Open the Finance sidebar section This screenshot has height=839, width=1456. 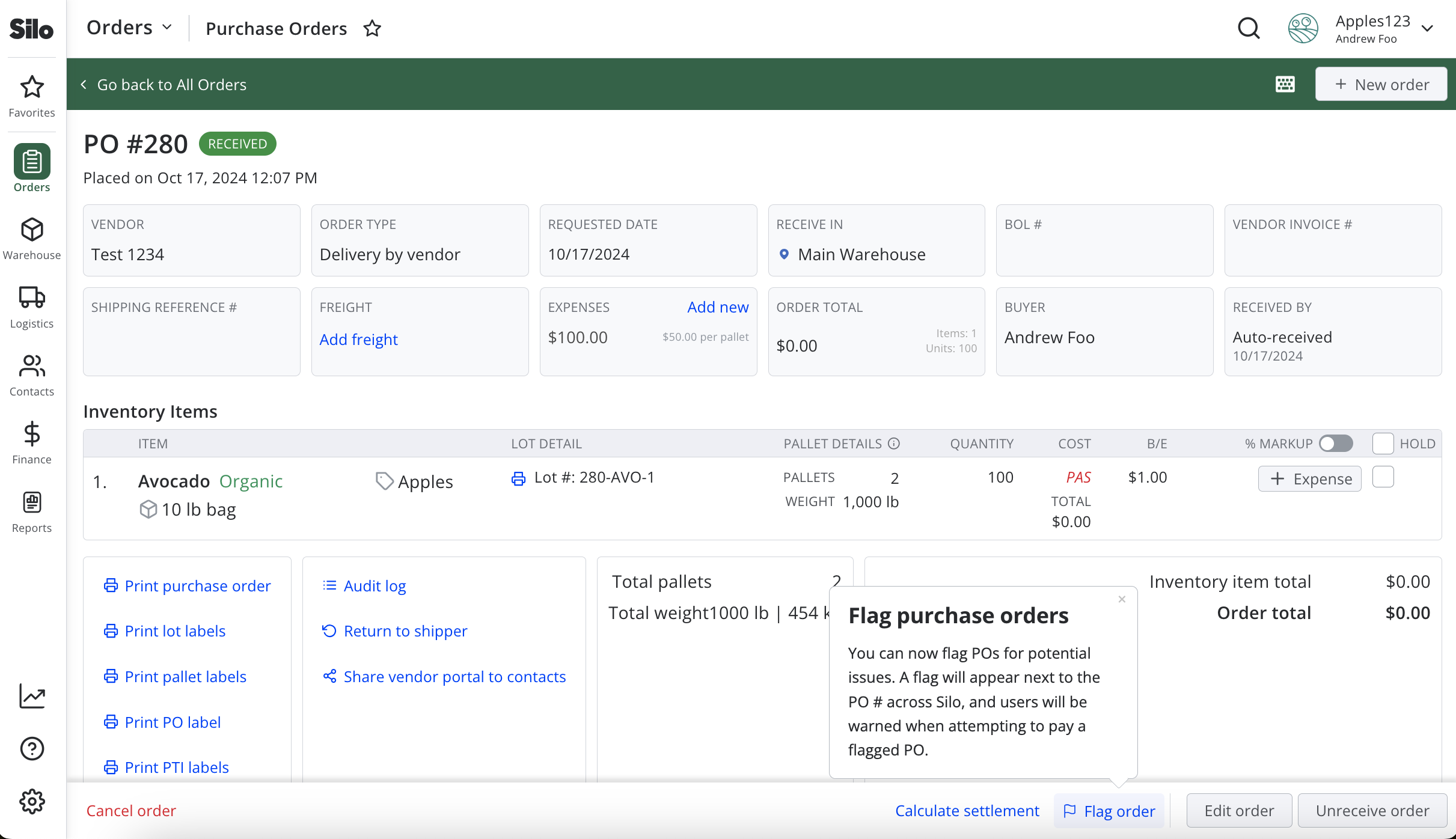32,443
